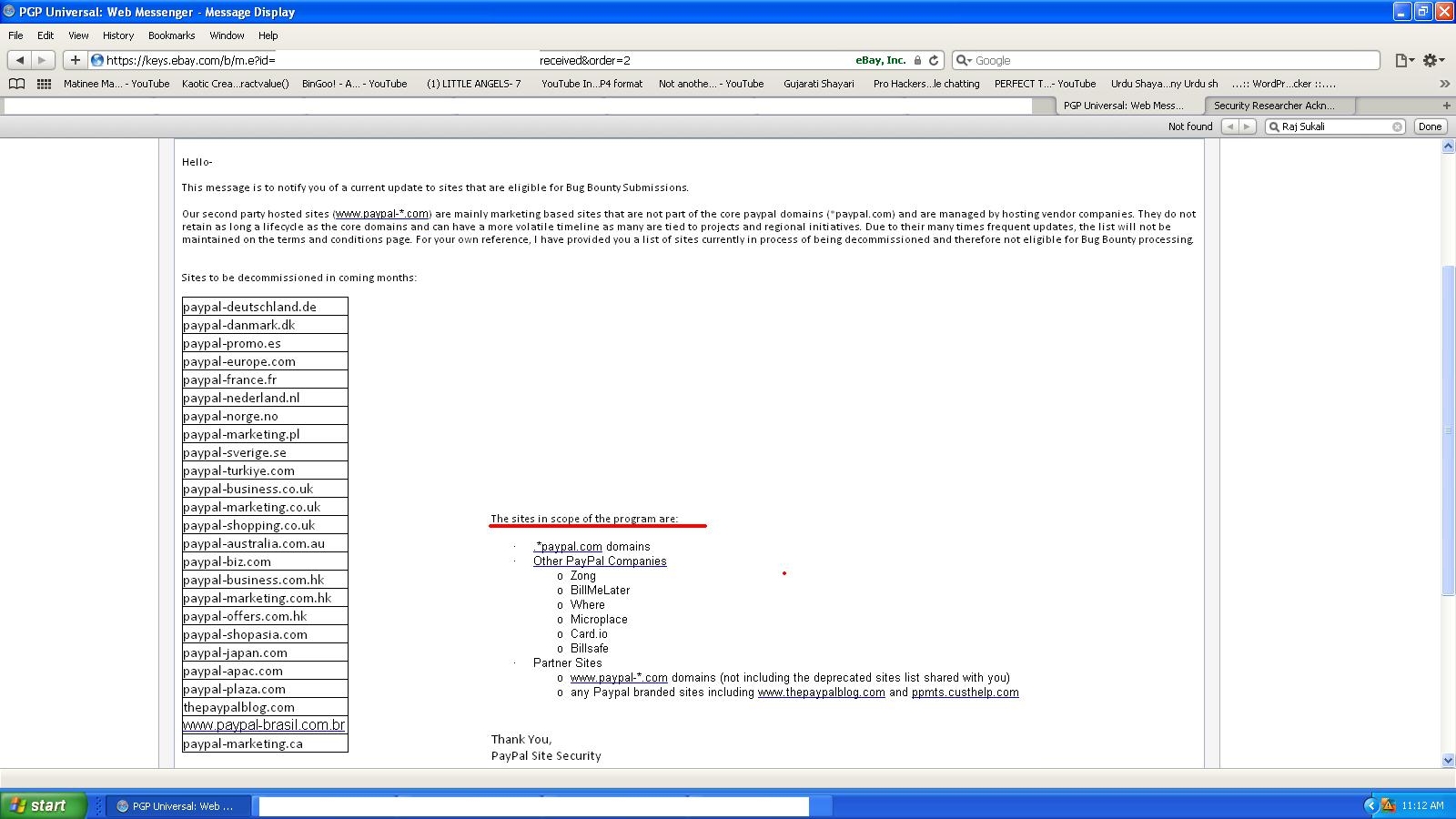
Task: Open the Kaotic Crea...ractvalue() bookmark
Action: tap(235, 84)
